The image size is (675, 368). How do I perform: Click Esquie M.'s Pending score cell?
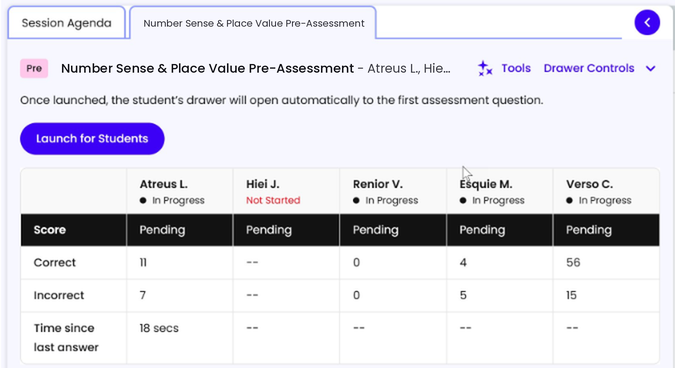coord(500,230)
